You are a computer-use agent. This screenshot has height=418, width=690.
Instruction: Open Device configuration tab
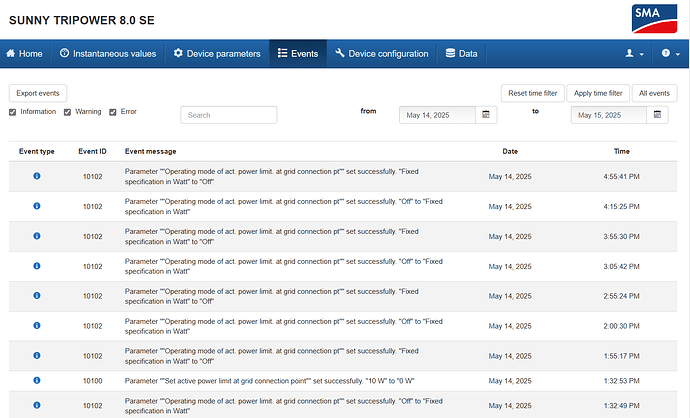pos(382,54)
